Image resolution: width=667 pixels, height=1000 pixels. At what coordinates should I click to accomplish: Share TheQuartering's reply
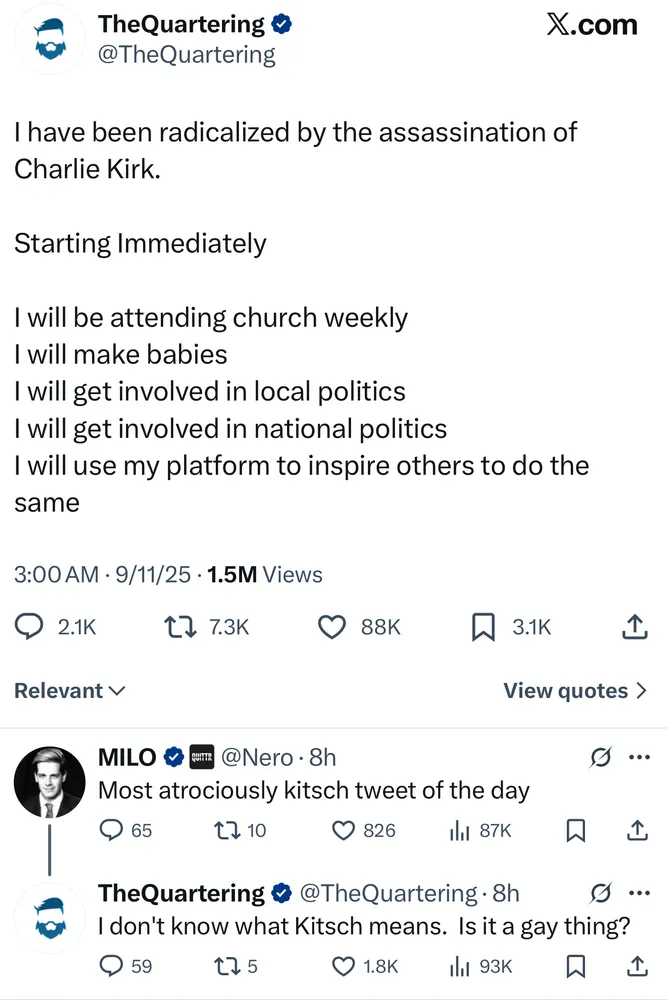(x=636, y=966)
